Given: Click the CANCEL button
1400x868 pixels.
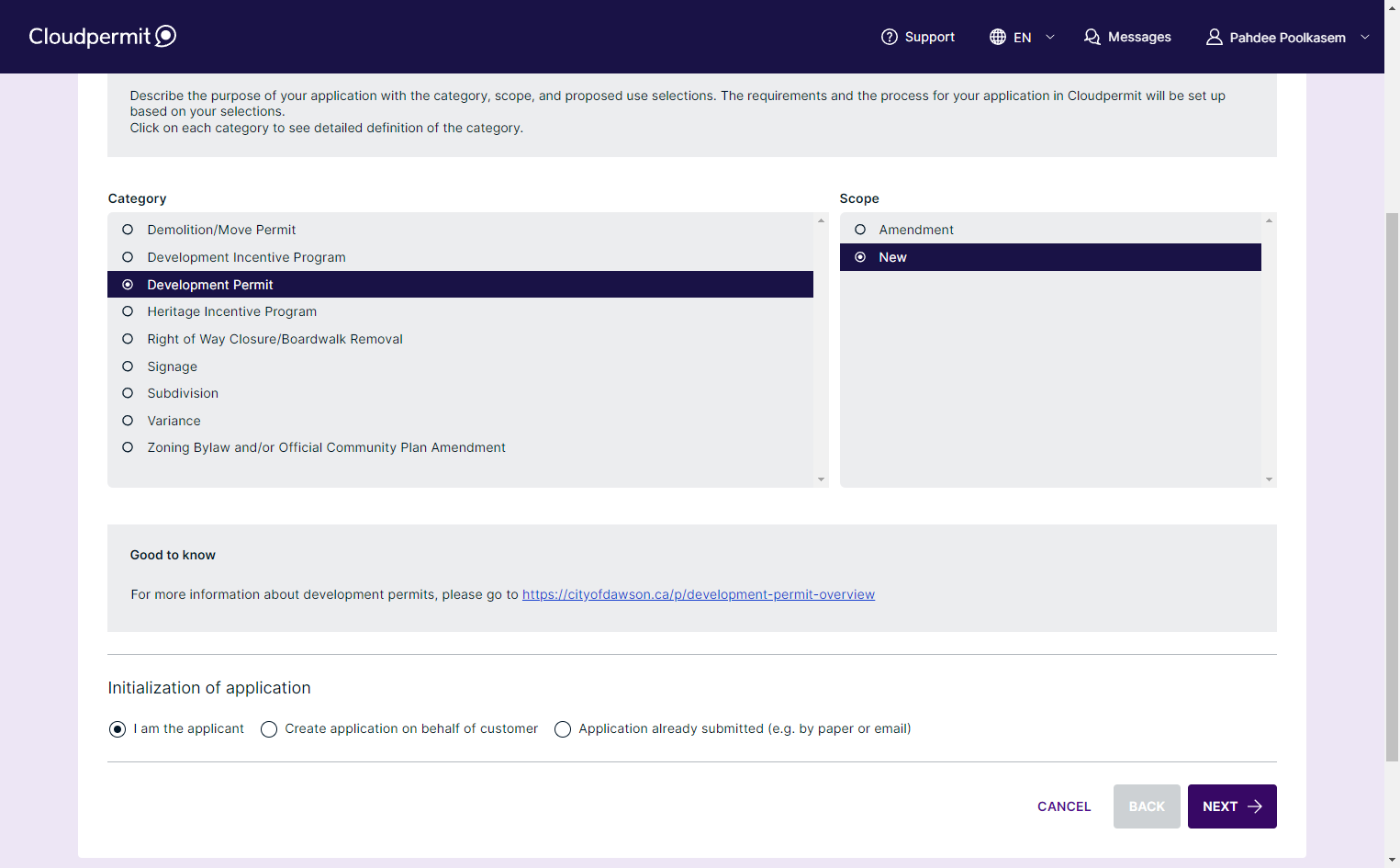Looking at the screenshot, I should pyautogui.click(x=1064, y=806).
